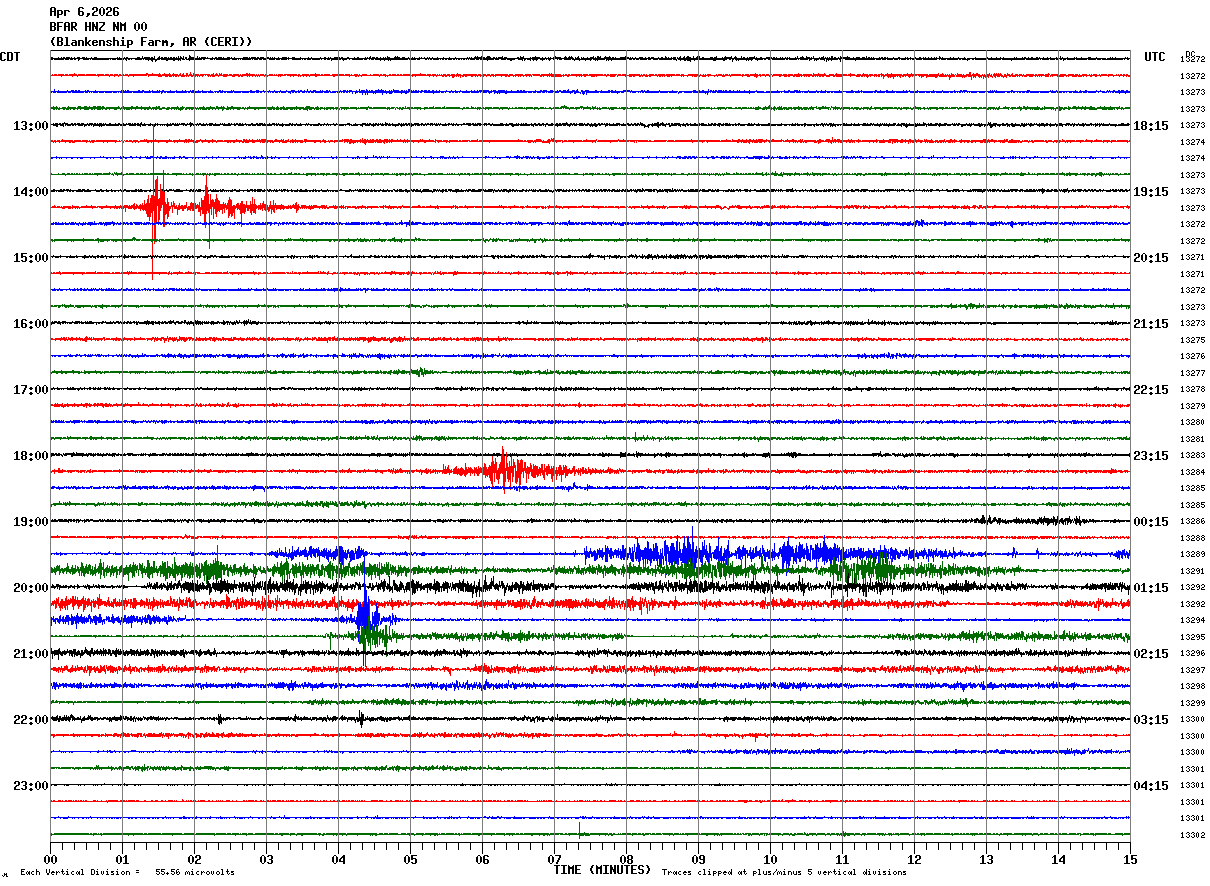Click the 15:00 CDT time label
The image size is (1210, 886).
pos(31,258)
